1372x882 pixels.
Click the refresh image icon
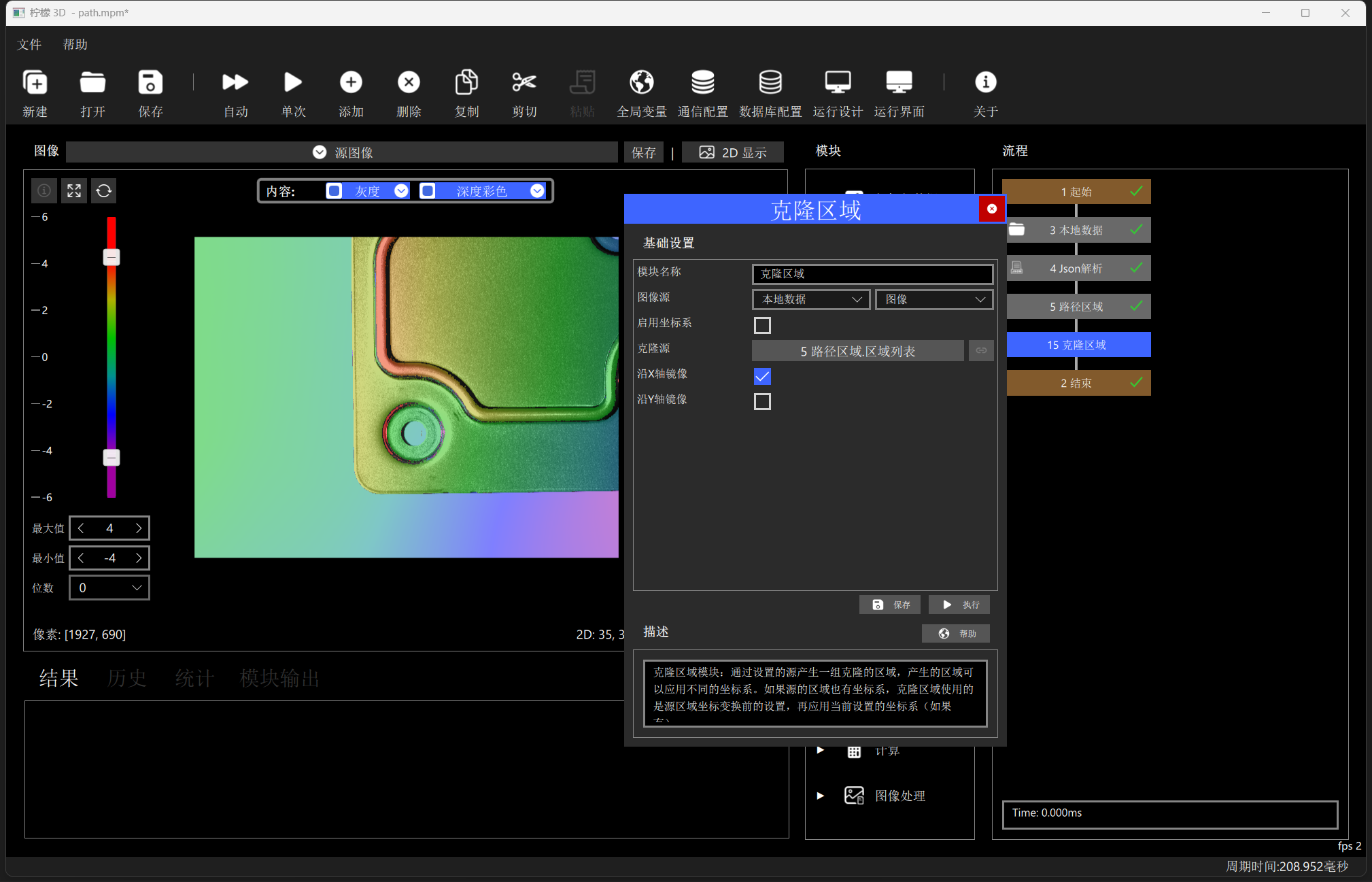[104, 191]
